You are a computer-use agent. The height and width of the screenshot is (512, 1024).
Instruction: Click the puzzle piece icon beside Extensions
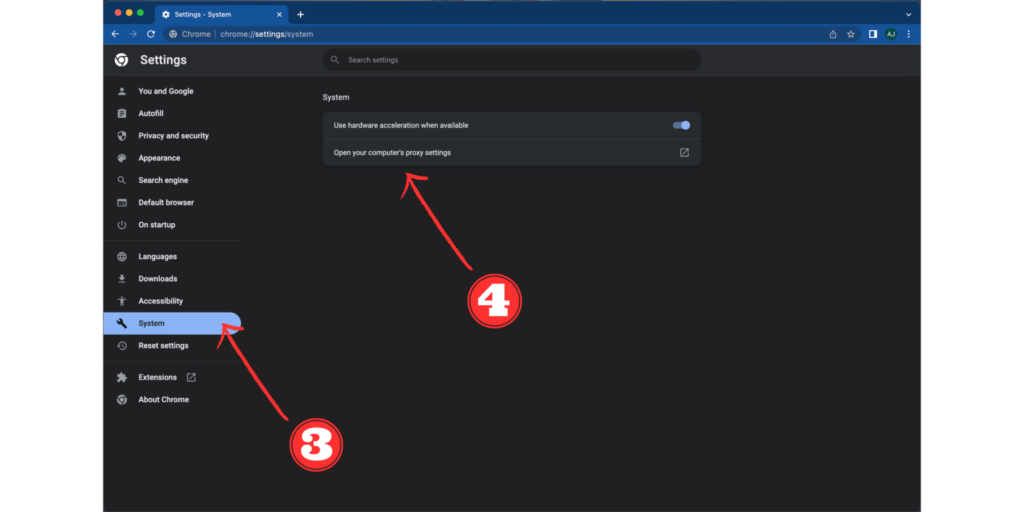[121, 377]
